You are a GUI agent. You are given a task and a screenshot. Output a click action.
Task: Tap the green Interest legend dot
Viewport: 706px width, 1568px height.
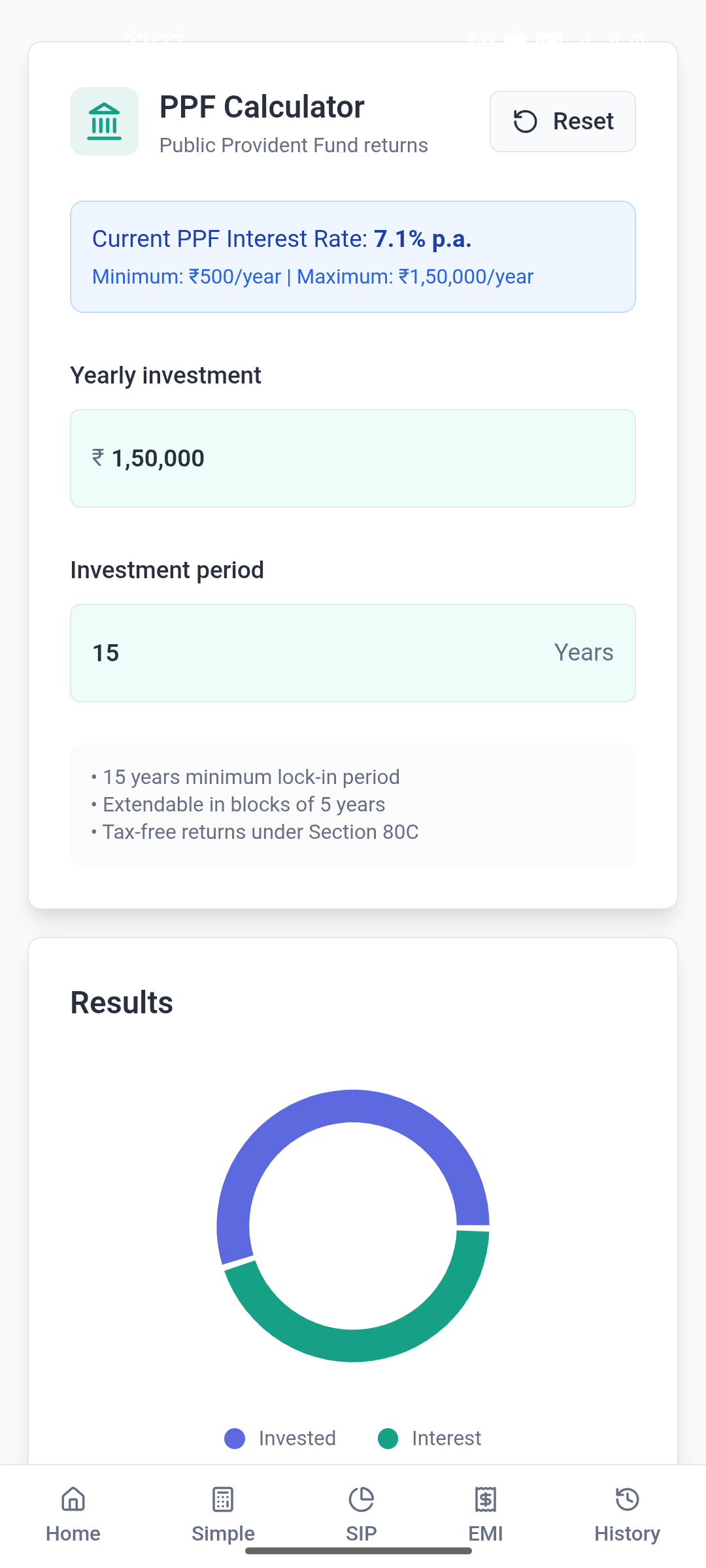tap(388, 1438)
